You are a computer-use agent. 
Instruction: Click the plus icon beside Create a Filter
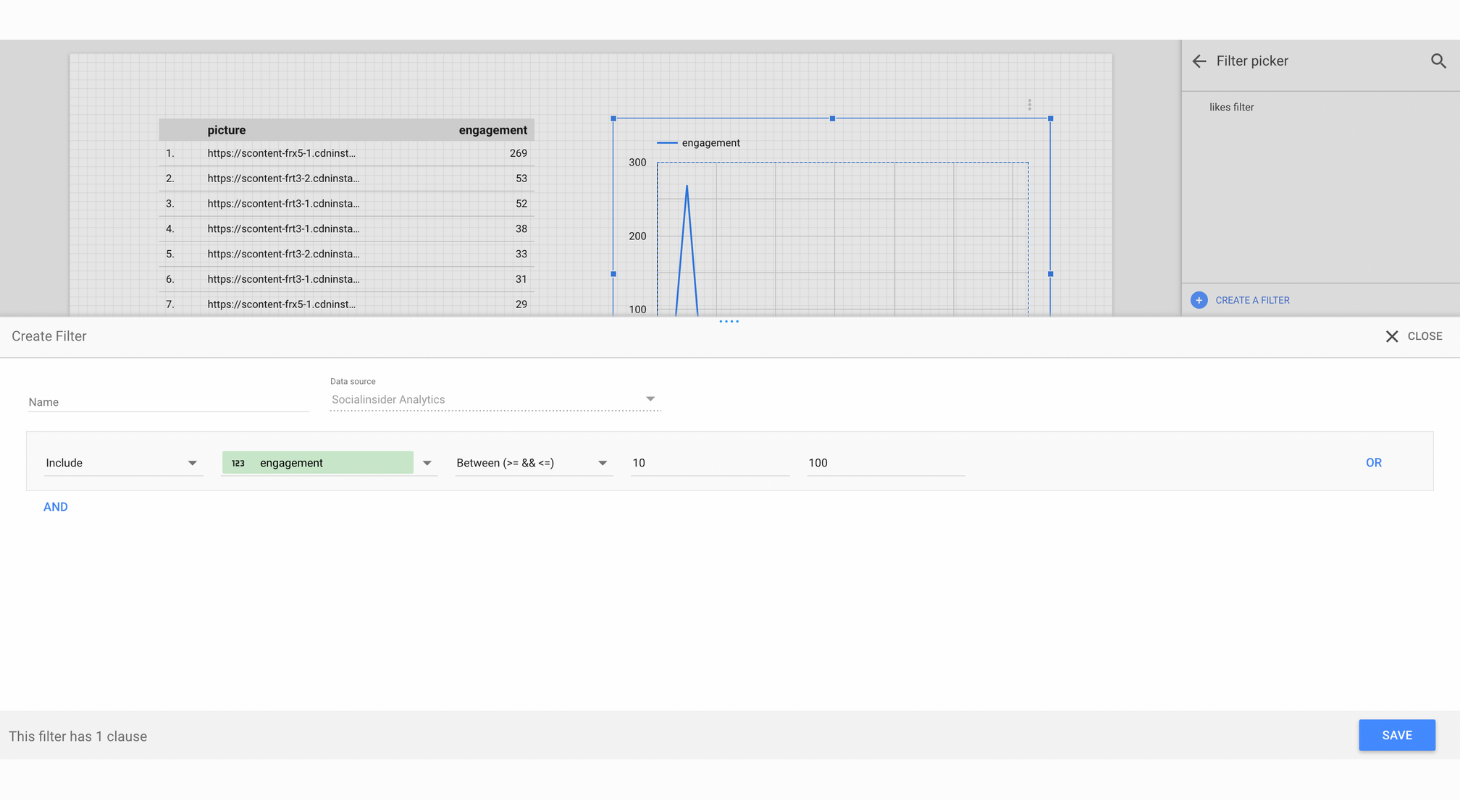[x=1199, y=300]
